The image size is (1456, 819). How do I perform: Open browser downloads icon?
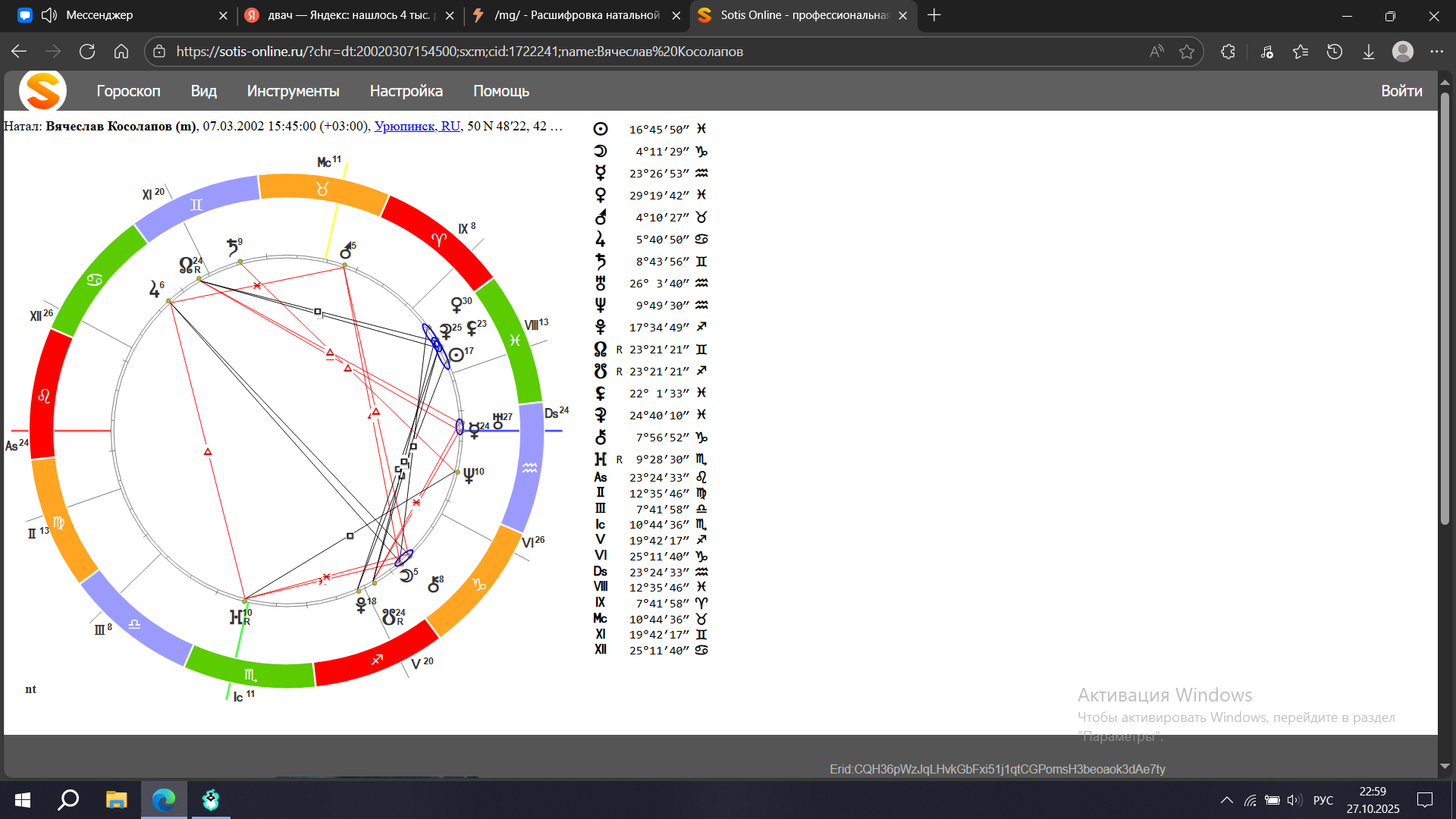tap(1368, 52)
